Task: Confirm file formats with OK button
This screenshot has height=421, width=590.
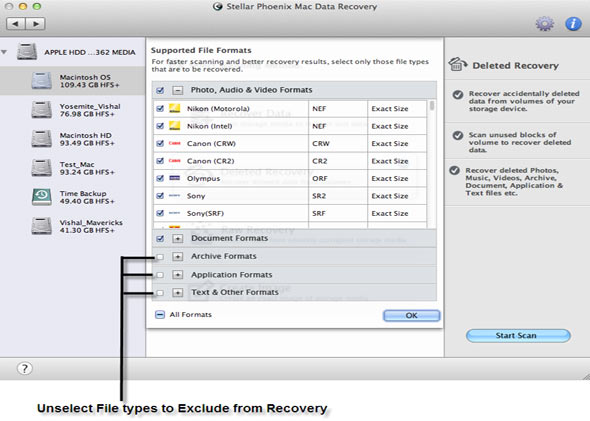Action: 412,315
